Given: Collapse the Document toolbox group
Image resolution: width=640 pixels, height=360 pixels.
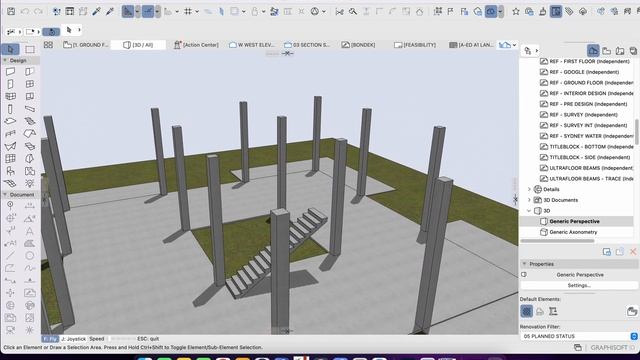Looking at the screenshot, I should [5, 195].
